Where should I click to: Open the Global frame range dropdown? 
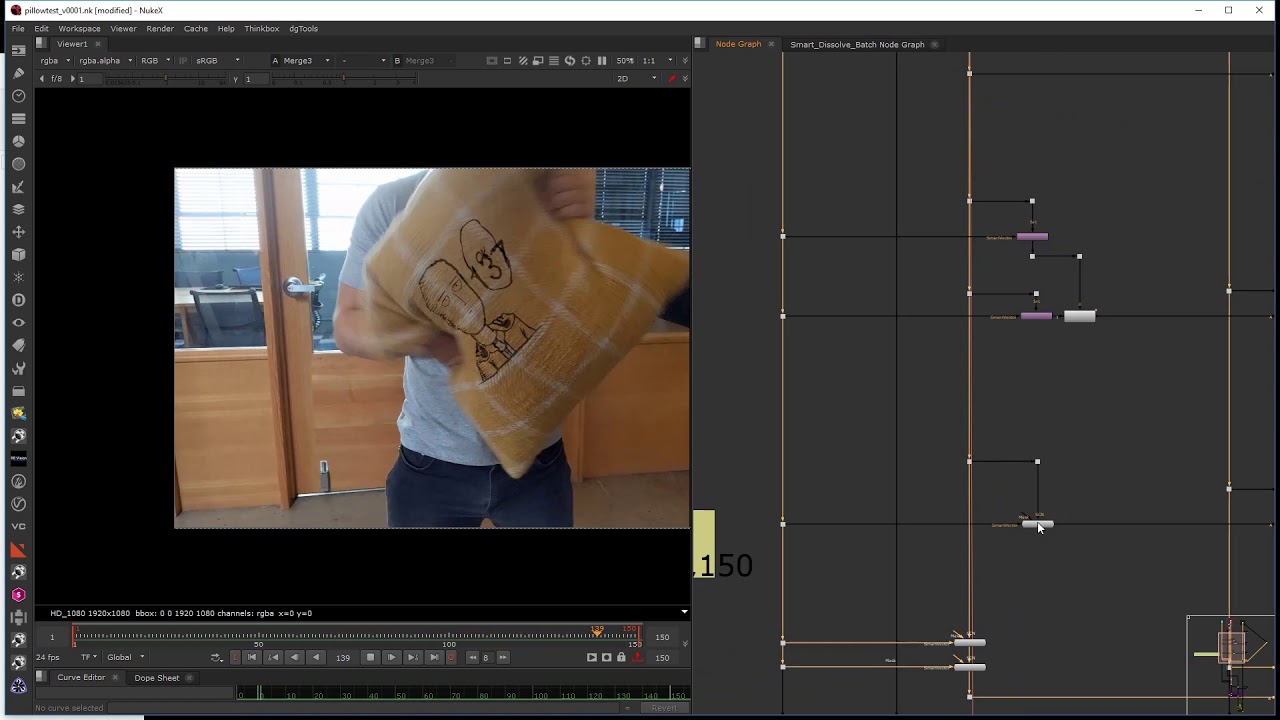click(x=125, y=657)
